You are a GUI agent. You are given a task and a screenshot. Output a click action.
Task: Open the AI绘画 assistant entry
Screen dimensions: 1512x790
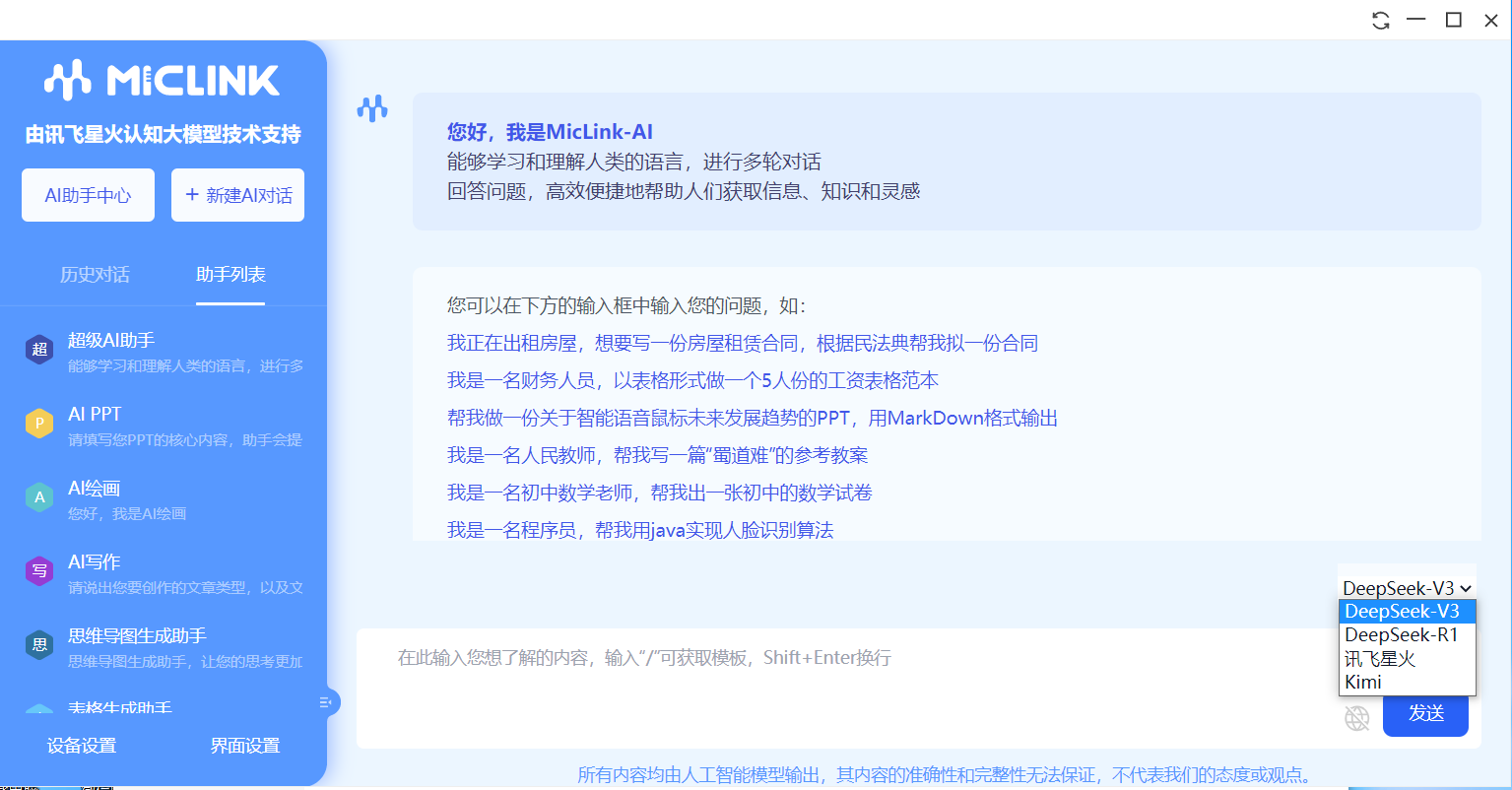[x=164, y=499]
